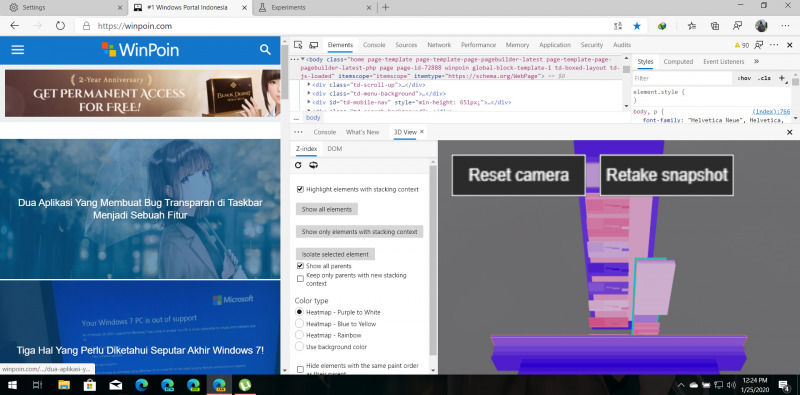800x395 pixels.
Task: Click browser back arrow
Action: pos(14,26)
